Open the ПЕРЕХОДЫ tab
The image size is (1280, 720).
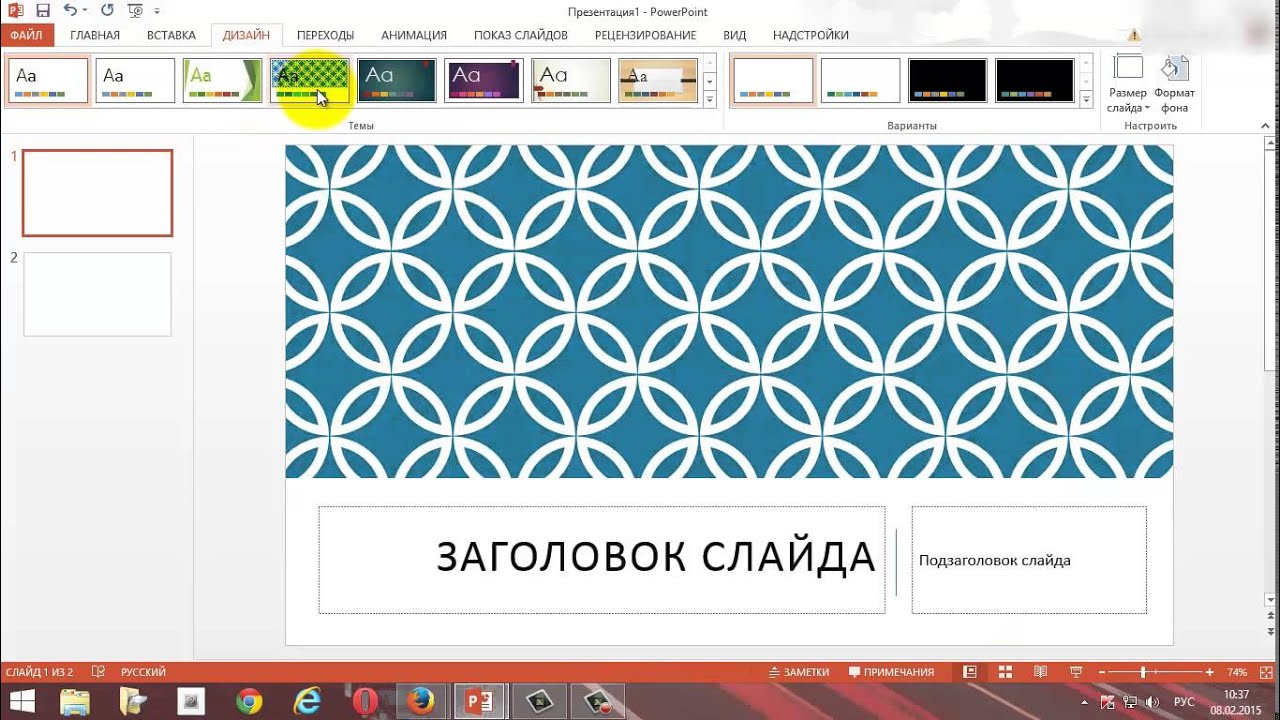point(325,35)
